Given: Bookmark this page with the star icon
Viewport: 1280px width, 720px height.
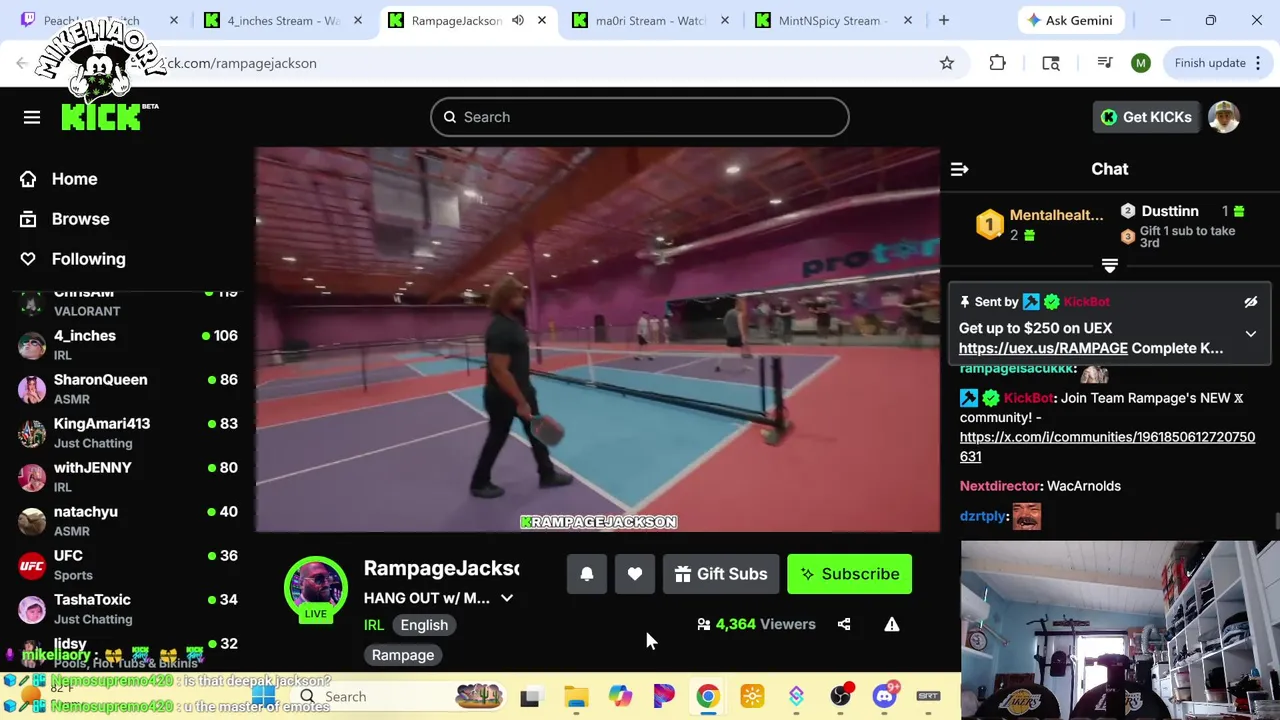Looking at the screenshot, I should coord(947,63).
